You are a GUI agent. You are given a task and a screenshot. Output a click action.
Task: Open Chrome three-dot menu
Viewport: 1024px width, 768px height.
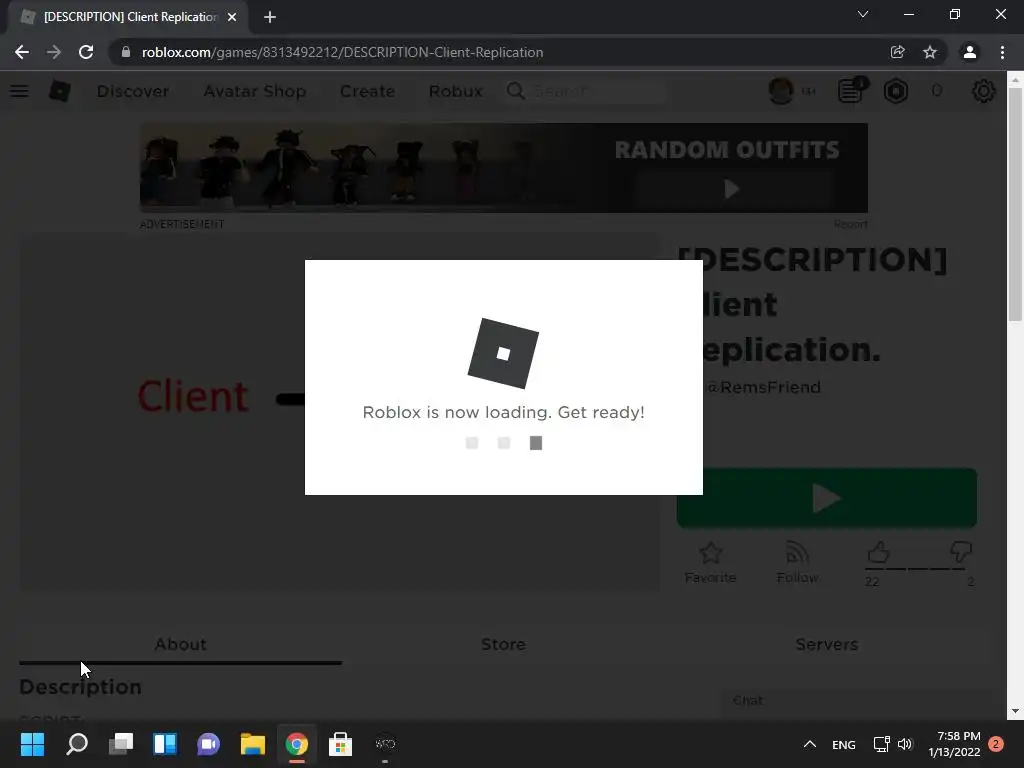[1002, 52]
